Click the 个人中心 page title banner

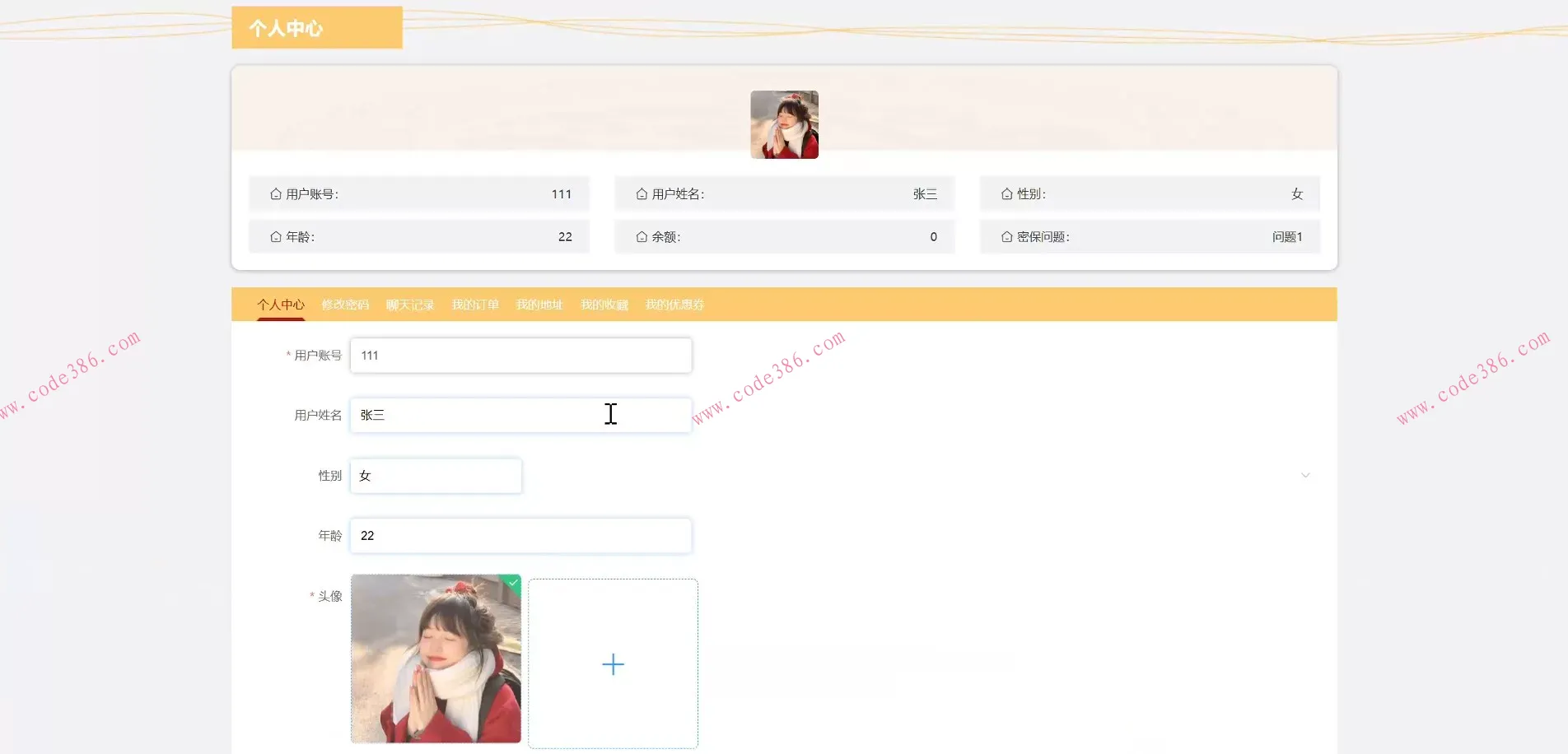click(x=317, y=28)
